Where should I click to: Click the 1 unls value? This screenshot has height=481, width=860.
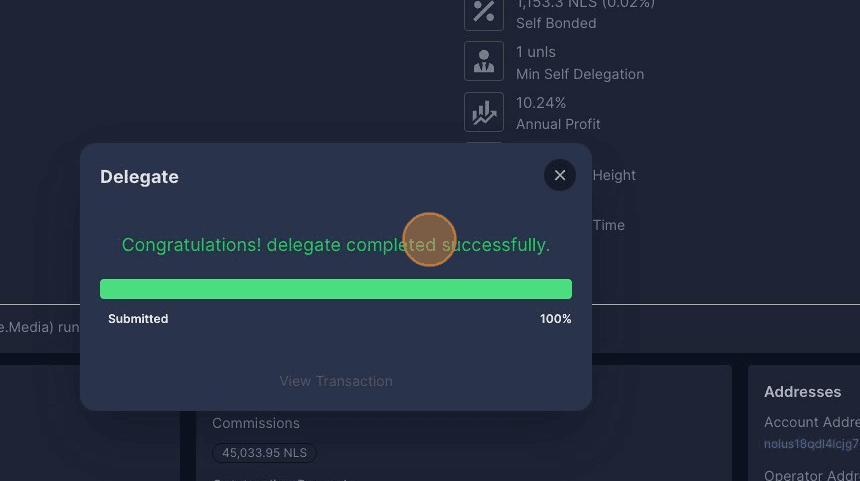click(536, 52)
